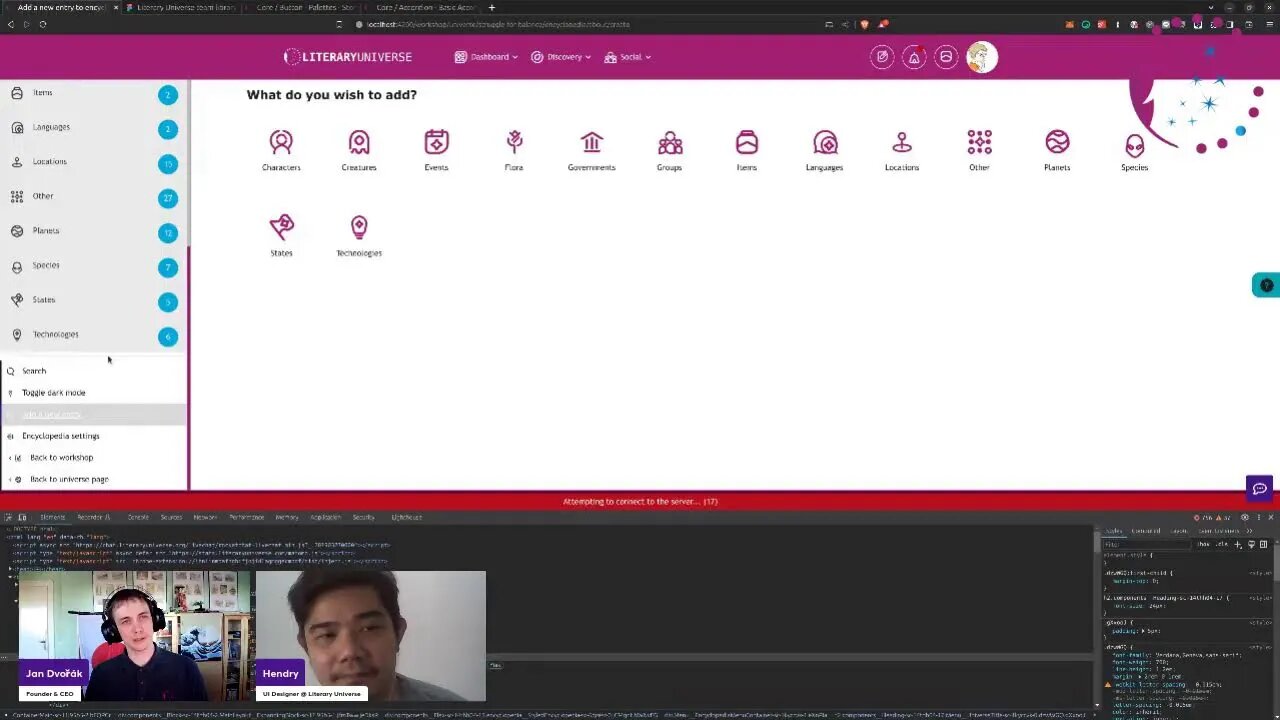Open Brave shields icon in address bar
The image size is (1280, 720).
click(864, 24)
